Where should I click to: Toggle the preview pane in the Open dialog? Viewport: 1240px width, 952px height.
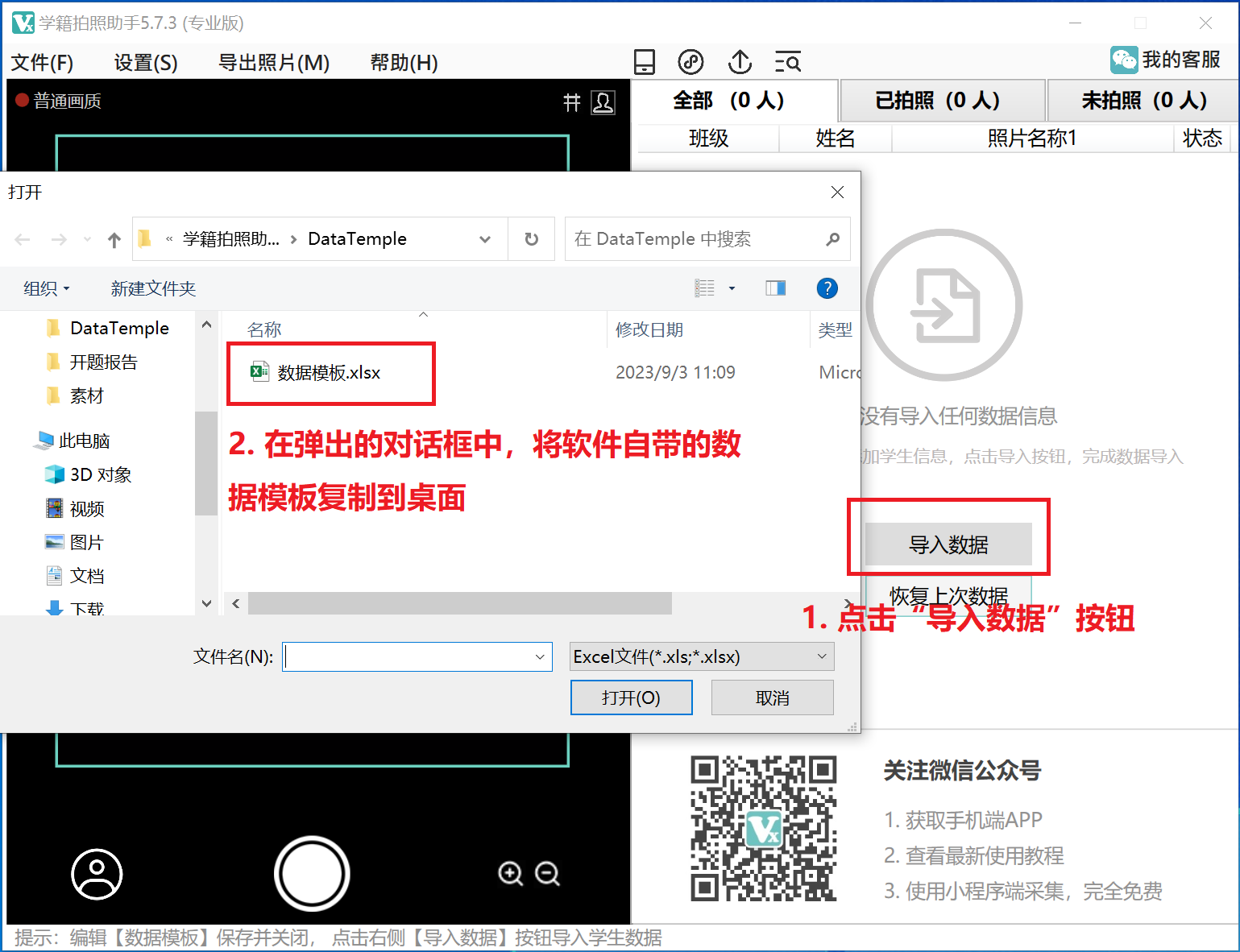[775, 288]
